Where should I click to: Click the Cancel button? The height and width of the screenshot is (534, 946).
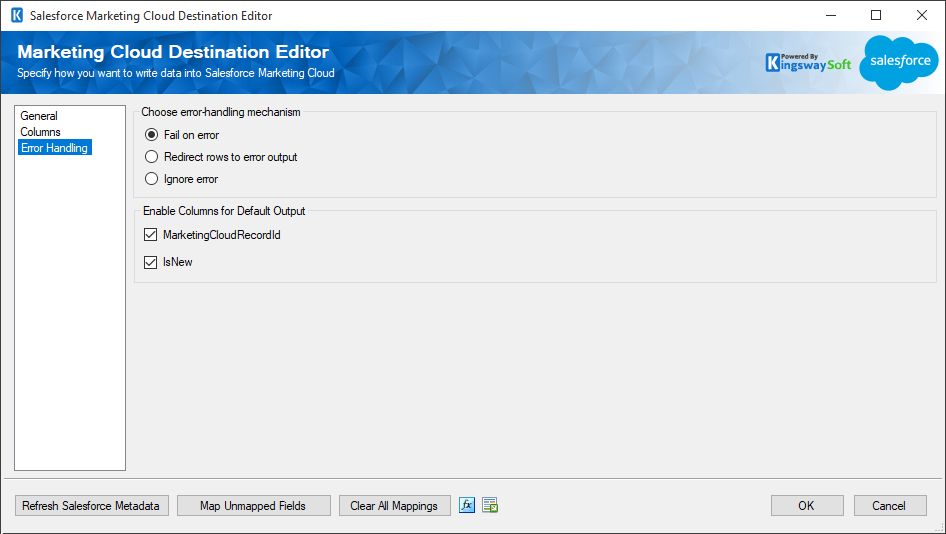[890, 506]
